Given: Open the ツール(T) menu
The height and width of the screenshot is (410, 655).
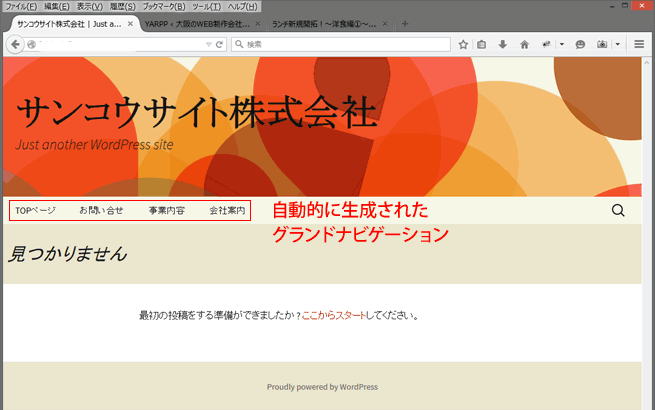Looking at the screenshot, I should 206,7.
